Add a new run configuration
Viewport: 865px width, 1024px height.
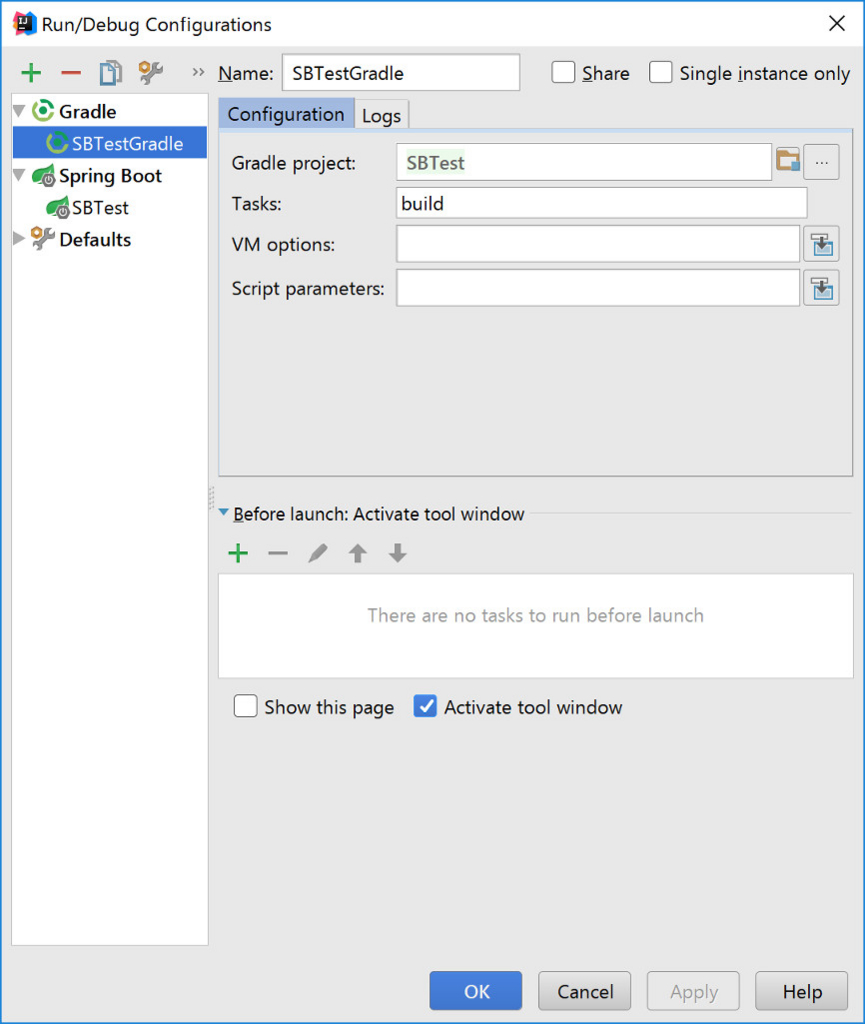coord(31,72)
